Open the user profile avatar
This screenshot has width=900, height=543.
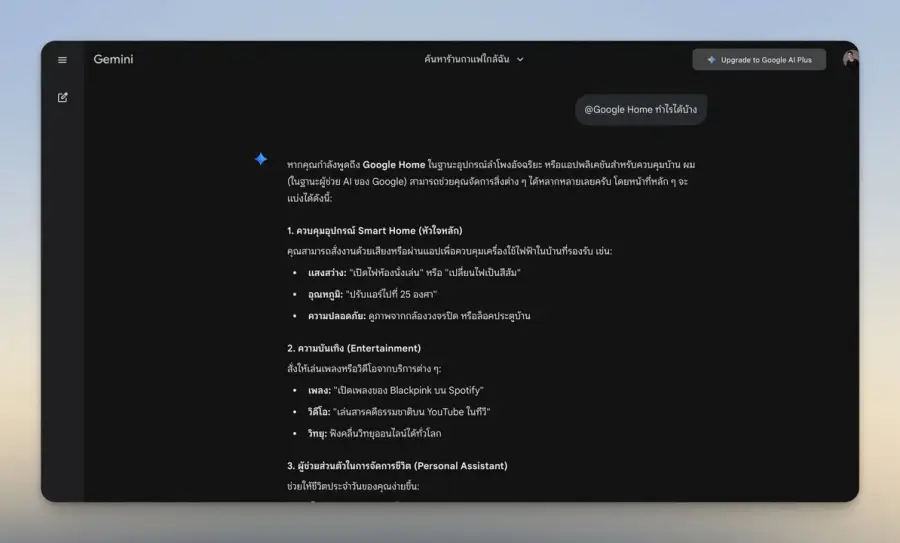(850, 59)
